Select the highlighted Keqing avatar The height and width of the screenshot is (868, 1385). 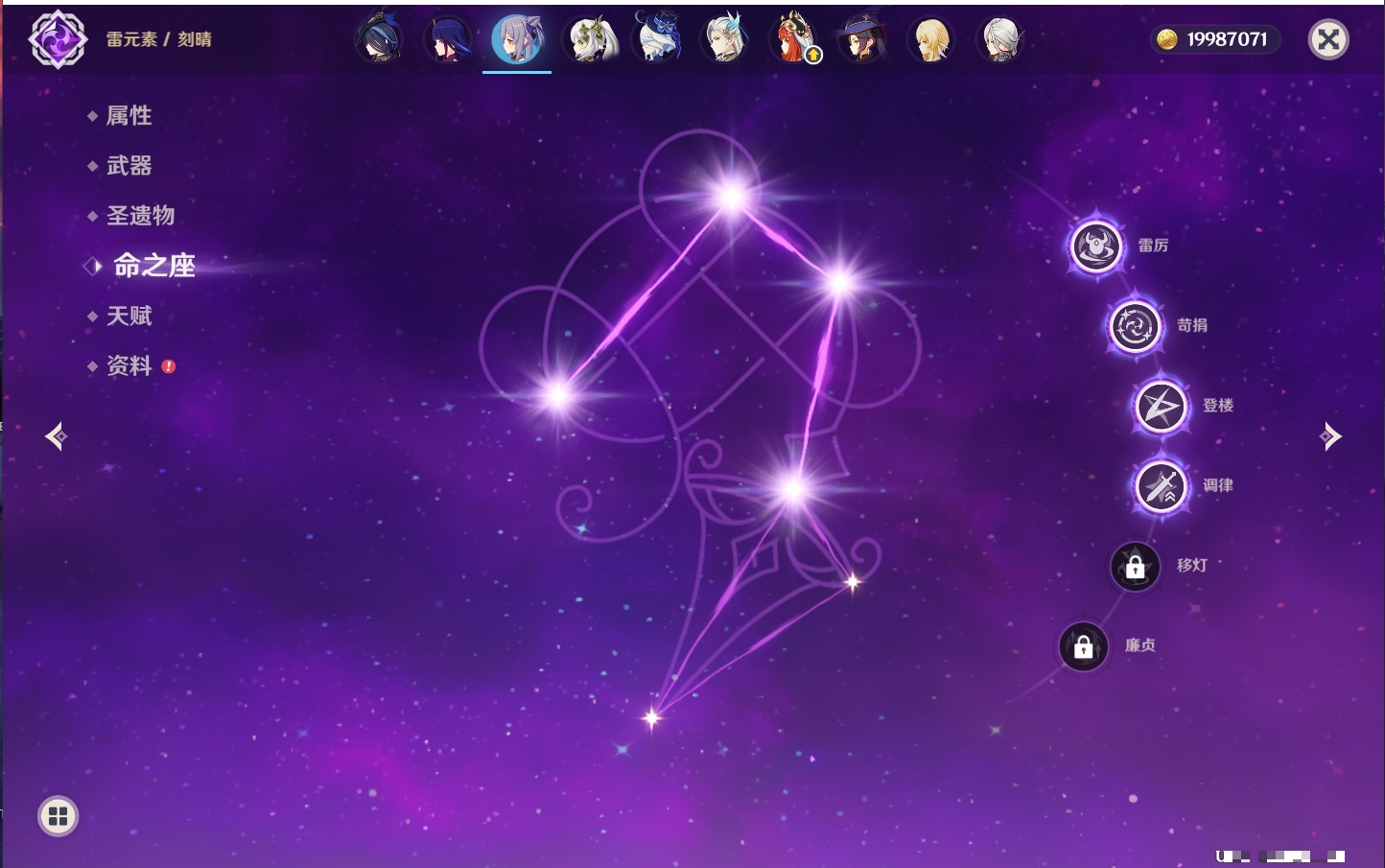pyautogui.click(x=517, y=39)
